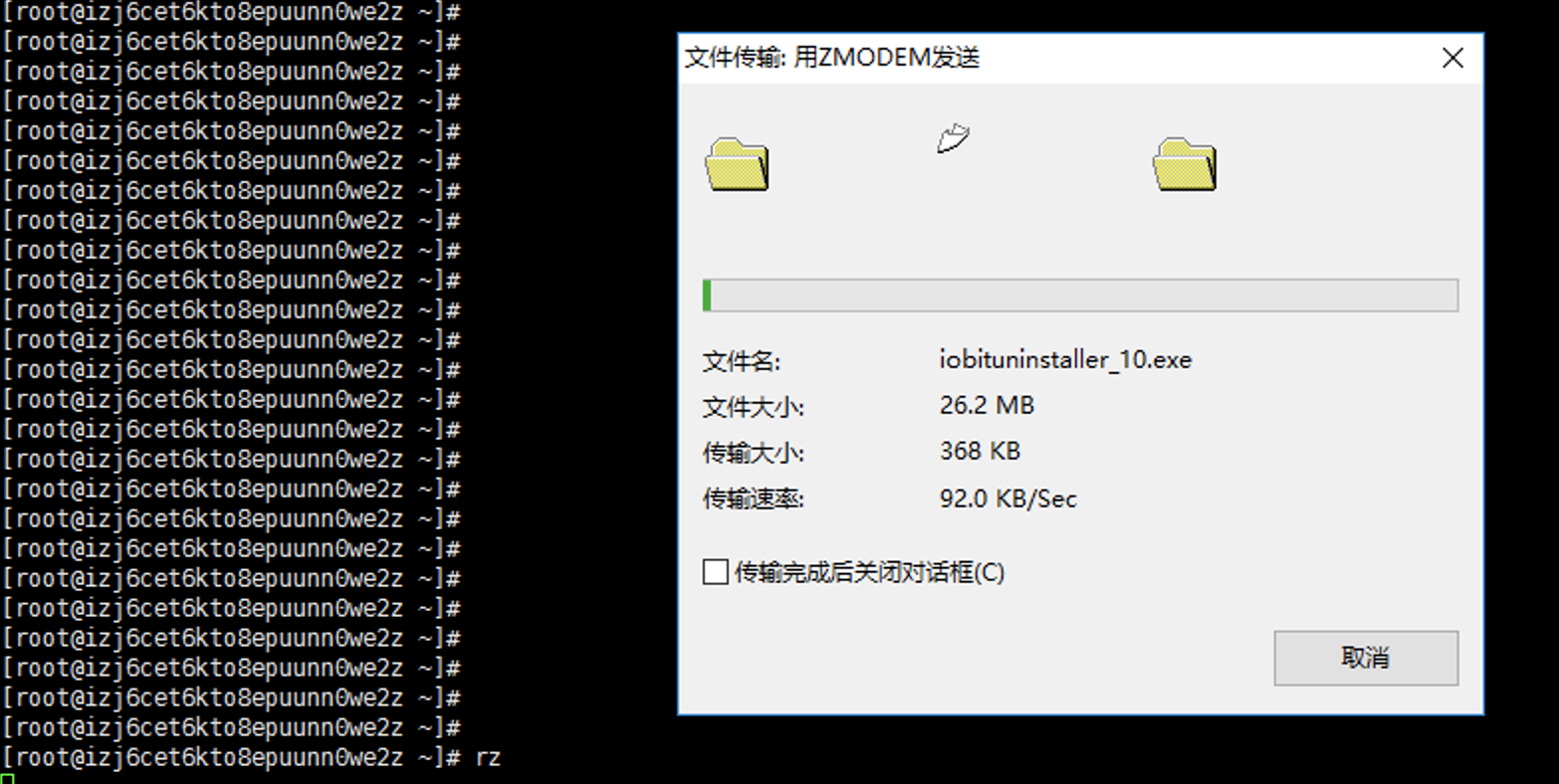Enable 传输完成后关闭对话框 checkbox
Image resolution: width=1559 pixels, height=784 pixels.
pos(715,572)
